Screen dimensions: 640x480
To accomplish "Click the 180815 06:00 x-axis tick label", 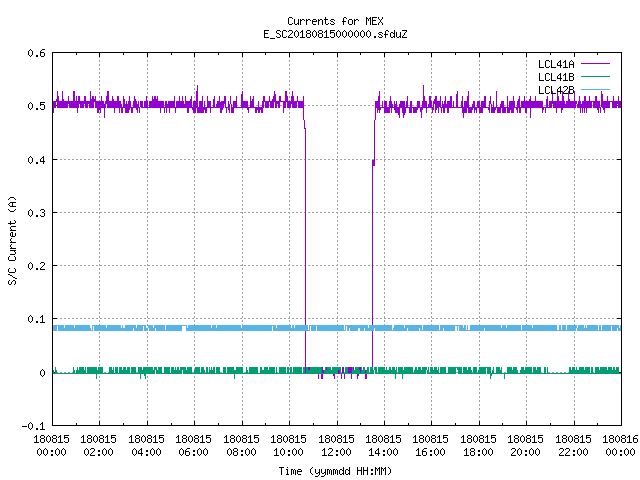I will pyautogui.click(x=193, y=446).
